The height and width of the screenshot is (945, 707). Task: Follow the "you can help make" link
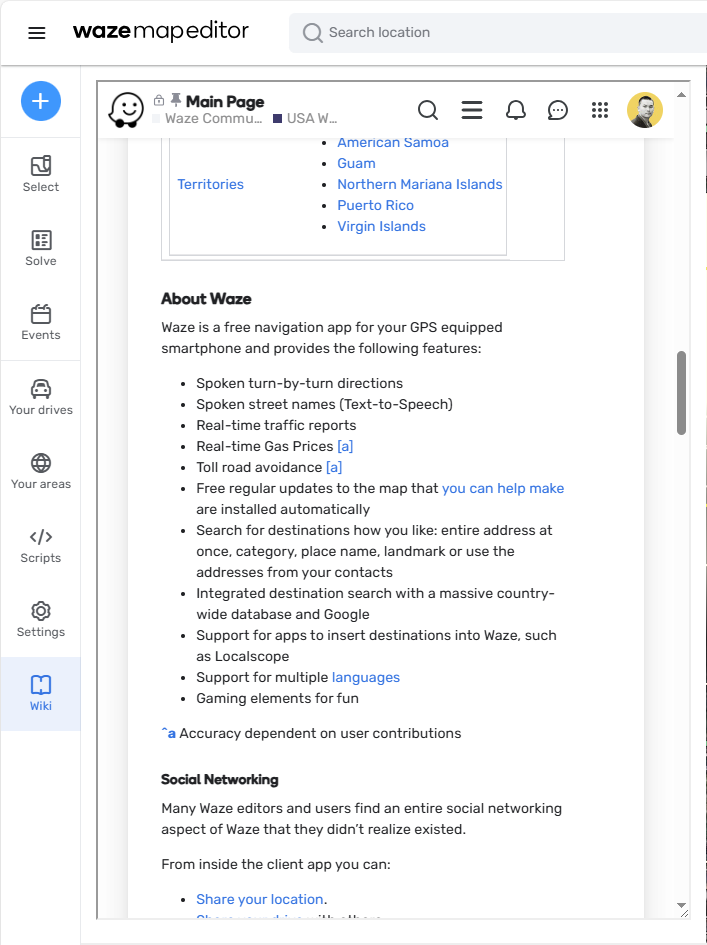pos(503,488)
